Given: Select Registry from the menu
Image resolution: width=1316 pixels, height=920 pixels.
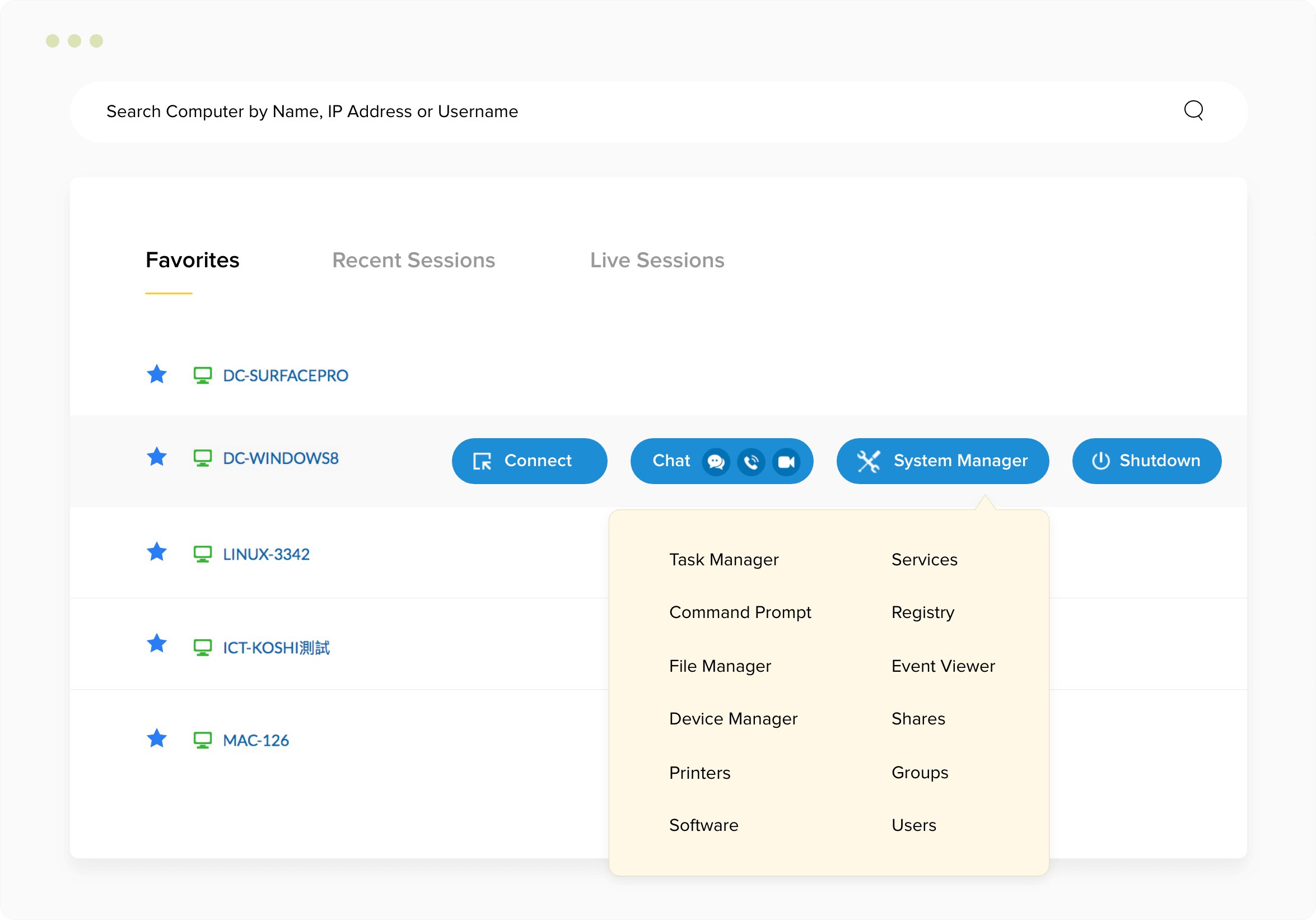Looking at the screenshot, I should click(923, 612).
